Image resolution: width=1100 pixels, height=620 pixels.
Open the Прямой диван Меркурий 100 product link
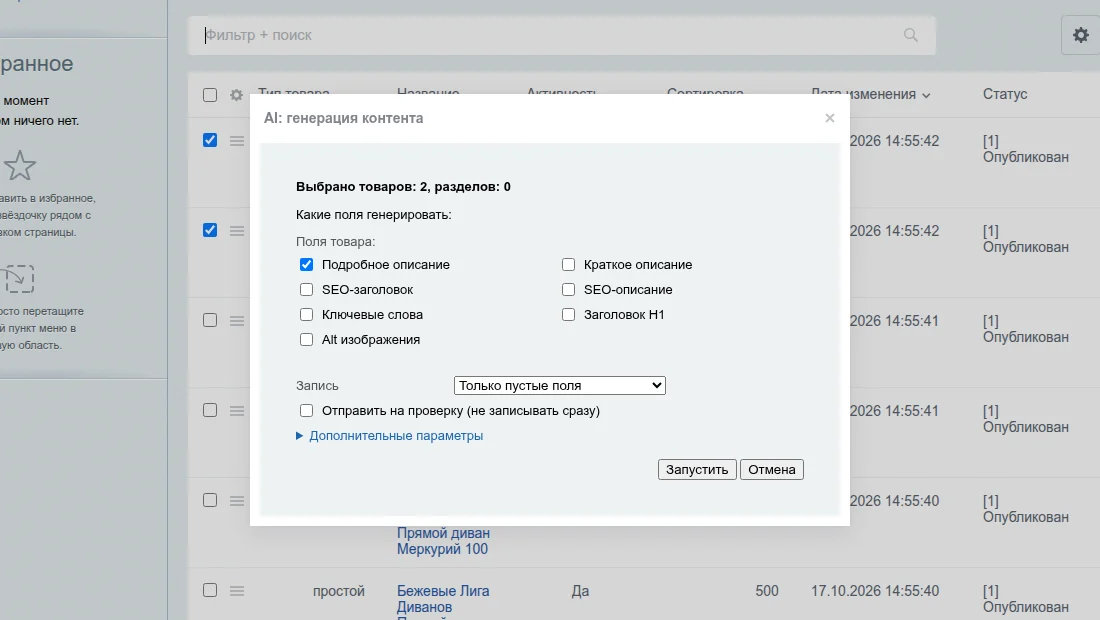pos(443,541)
